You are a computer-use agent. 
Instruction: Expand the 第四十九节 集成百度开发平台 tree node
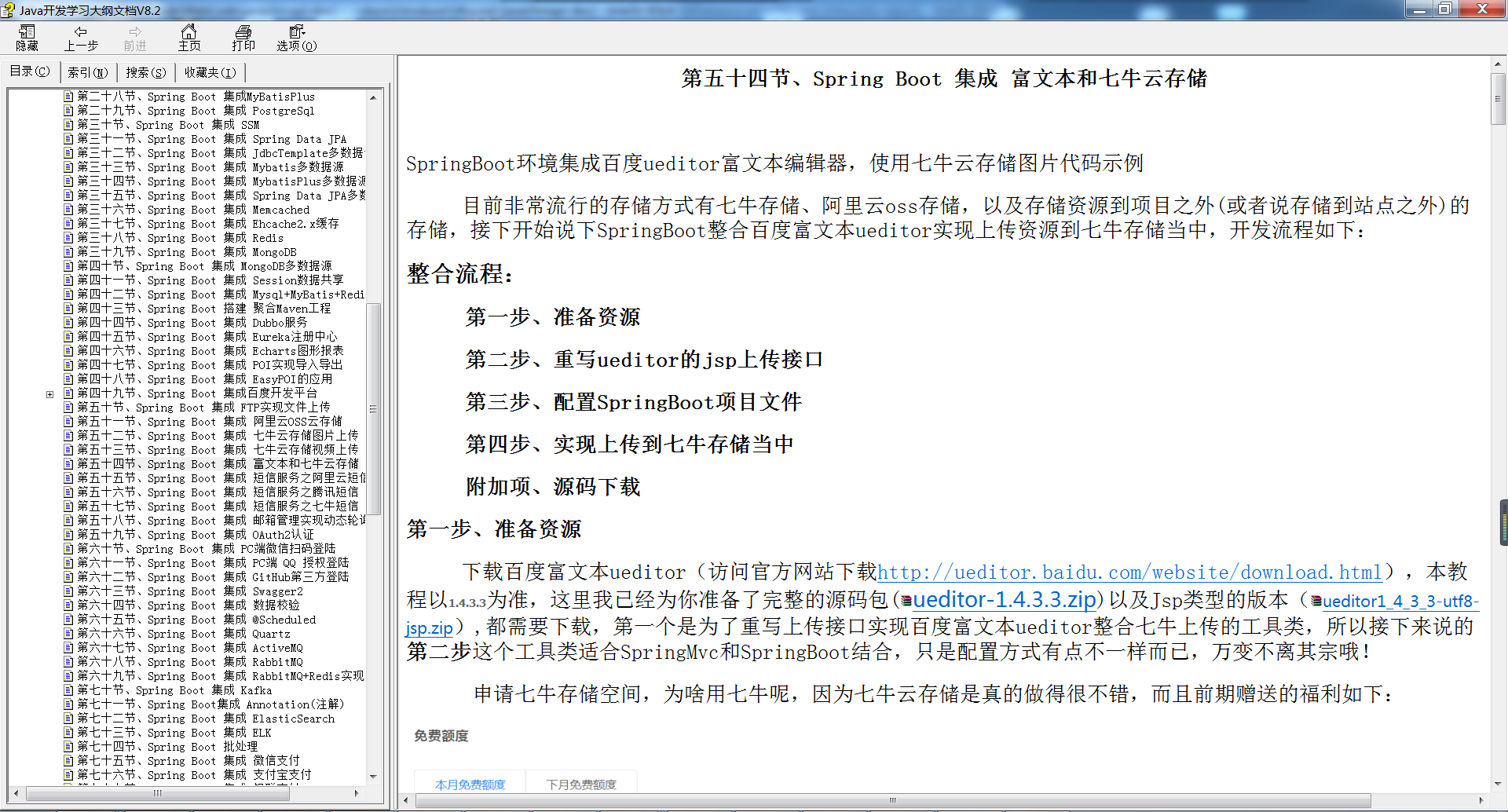(x=49, y=394)
